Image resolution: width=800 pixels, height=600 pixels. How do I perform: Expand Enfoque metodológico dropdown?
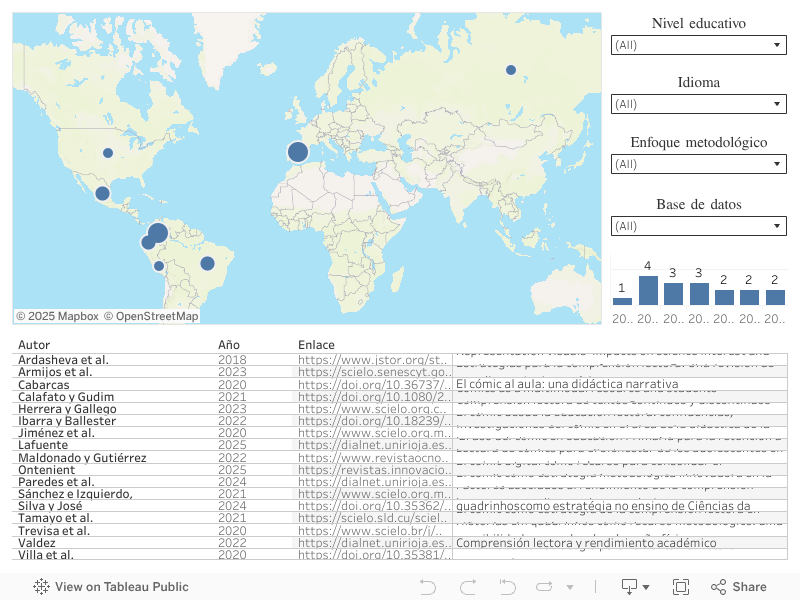pos(698,164)
